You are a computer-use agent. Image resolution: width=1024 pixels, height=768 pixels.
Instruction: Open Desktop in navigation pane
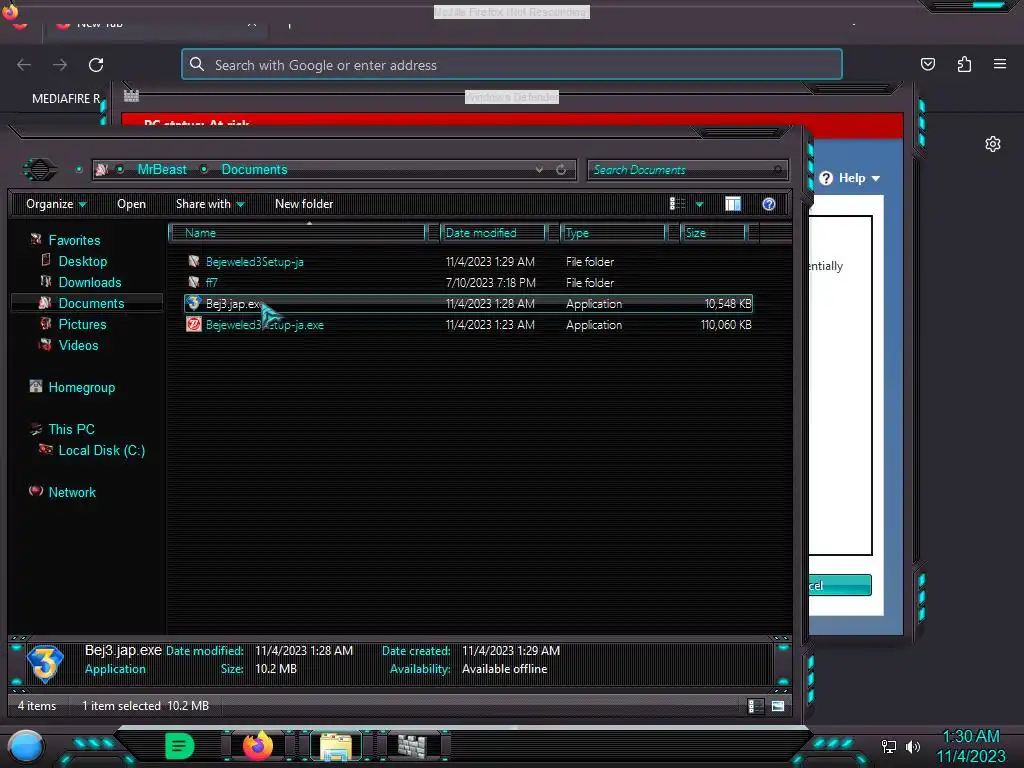click(83, 261)
